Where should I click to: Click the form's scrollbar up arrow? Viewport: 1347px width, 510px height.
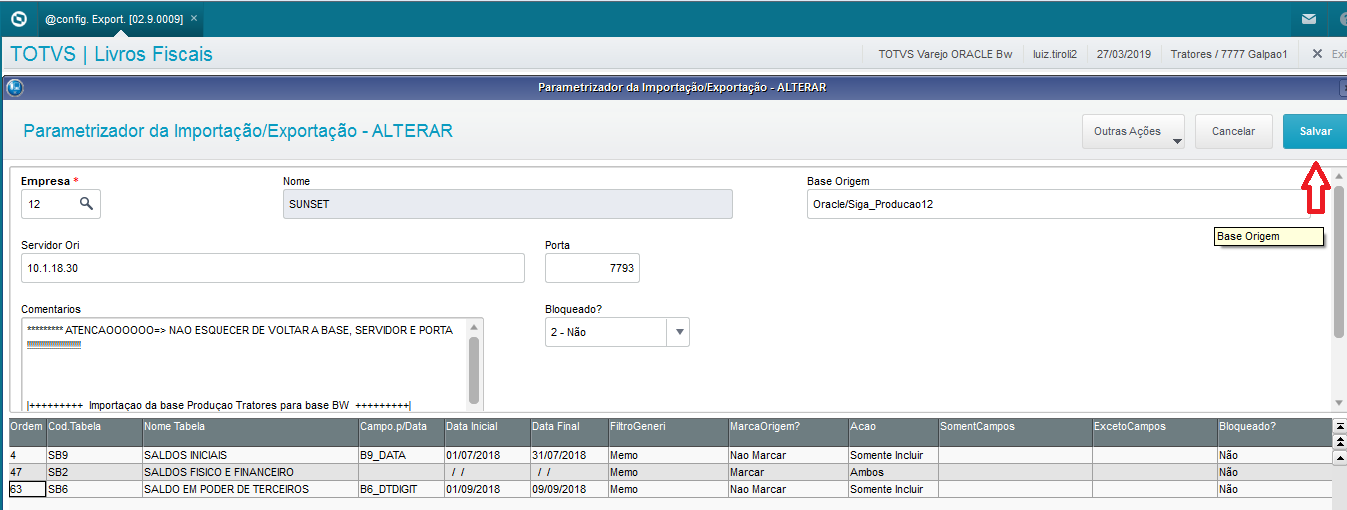tap(1339, 176)
